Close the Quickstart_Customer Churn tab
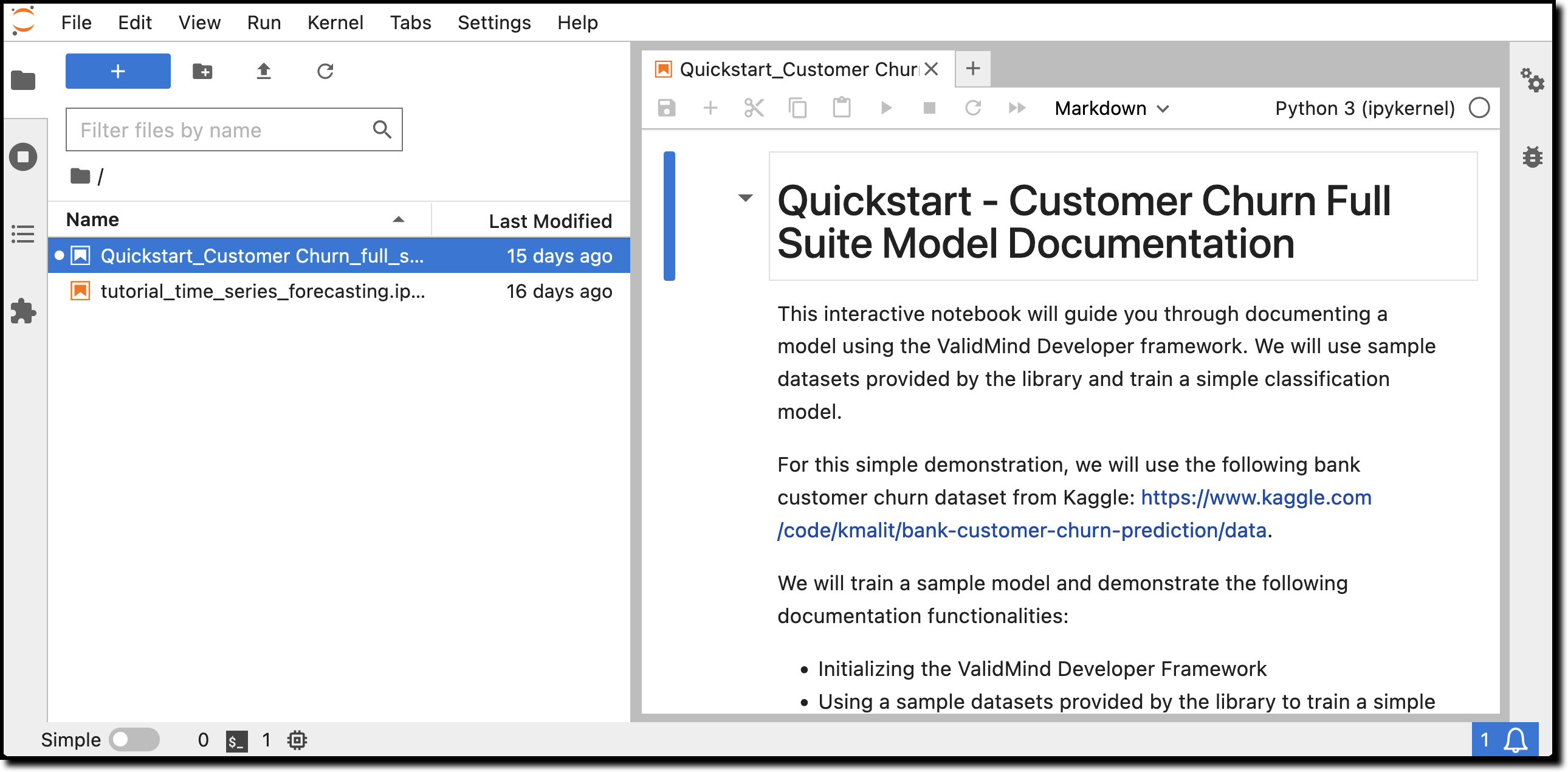1568x772 pixels. [x=931, y=69]
